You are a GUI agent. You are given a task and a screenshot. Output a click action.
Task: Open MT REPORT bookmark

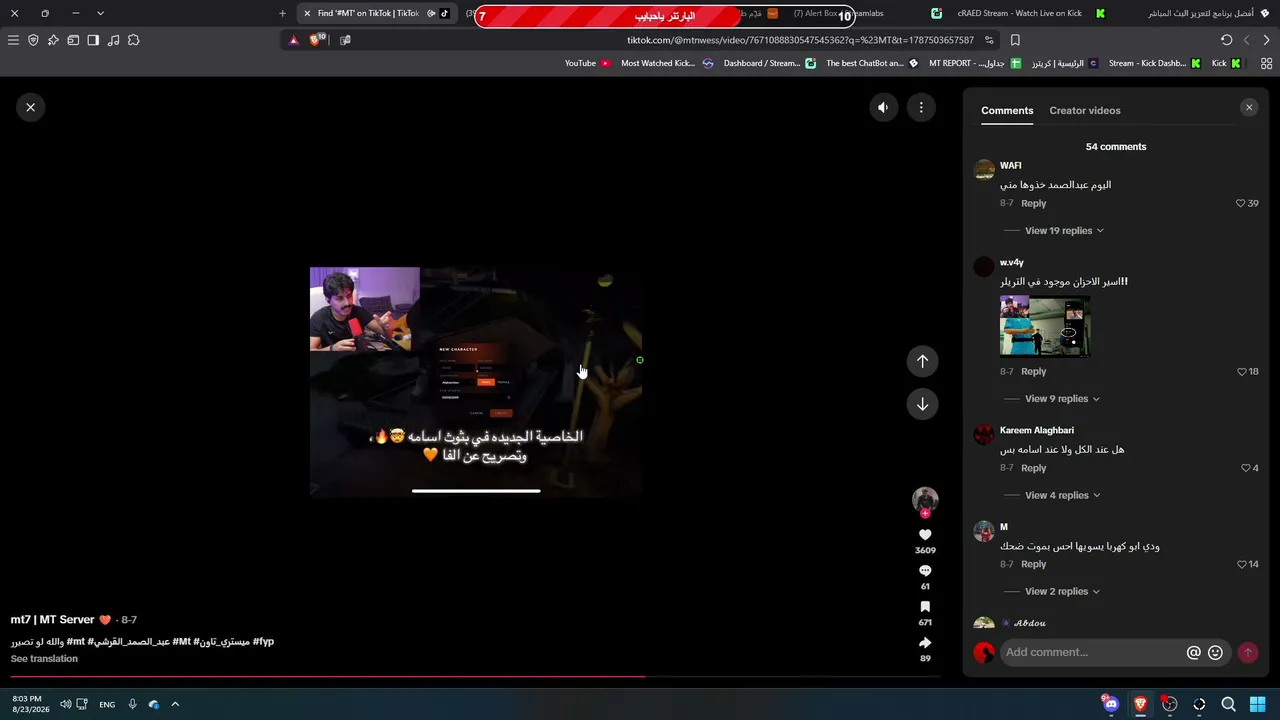tap(974, 64)
